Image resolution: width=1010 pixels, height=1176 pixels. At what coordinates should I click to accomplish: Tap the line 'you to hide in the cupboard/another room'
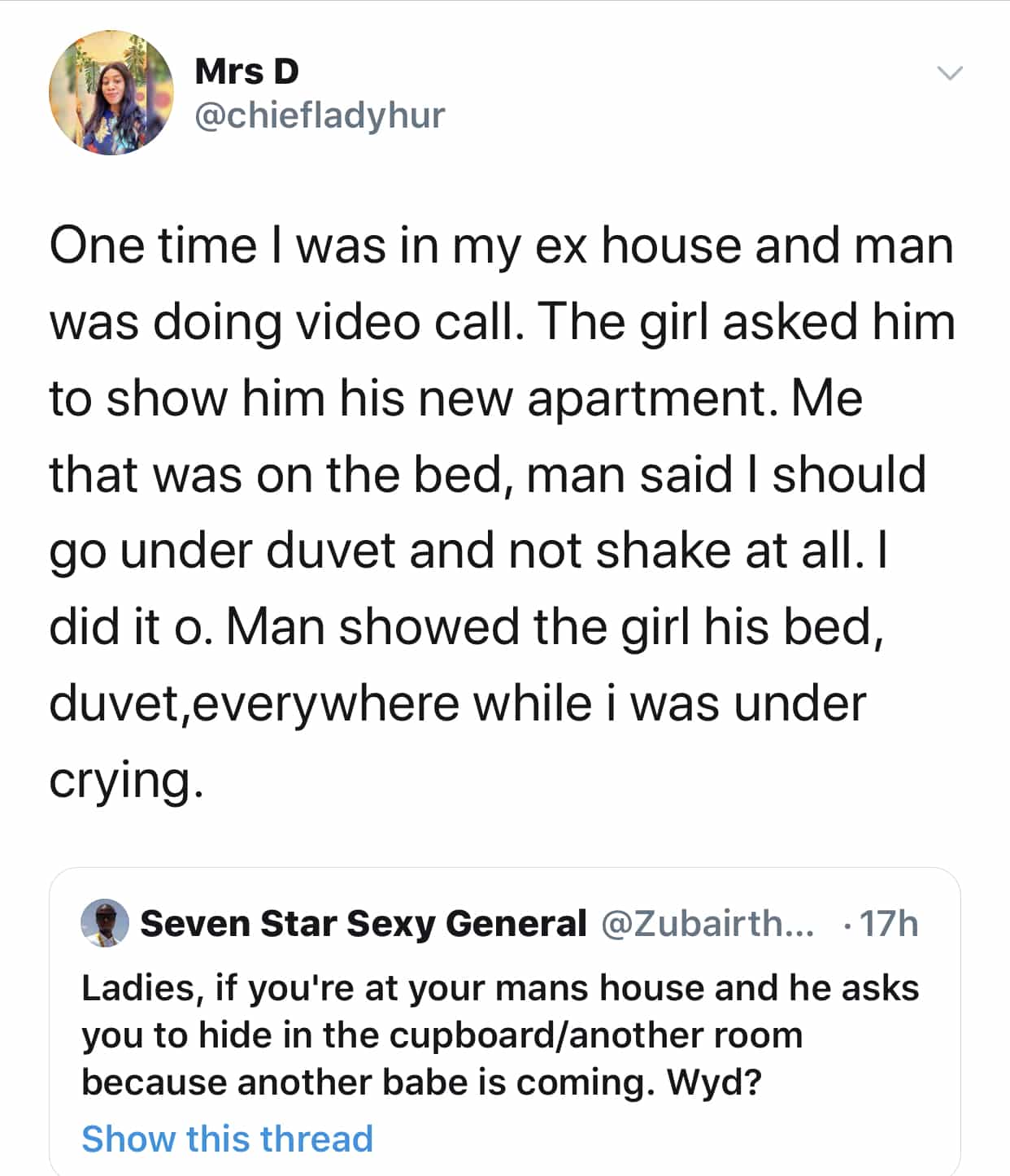pyautogui.click(x=442, y=1035)
